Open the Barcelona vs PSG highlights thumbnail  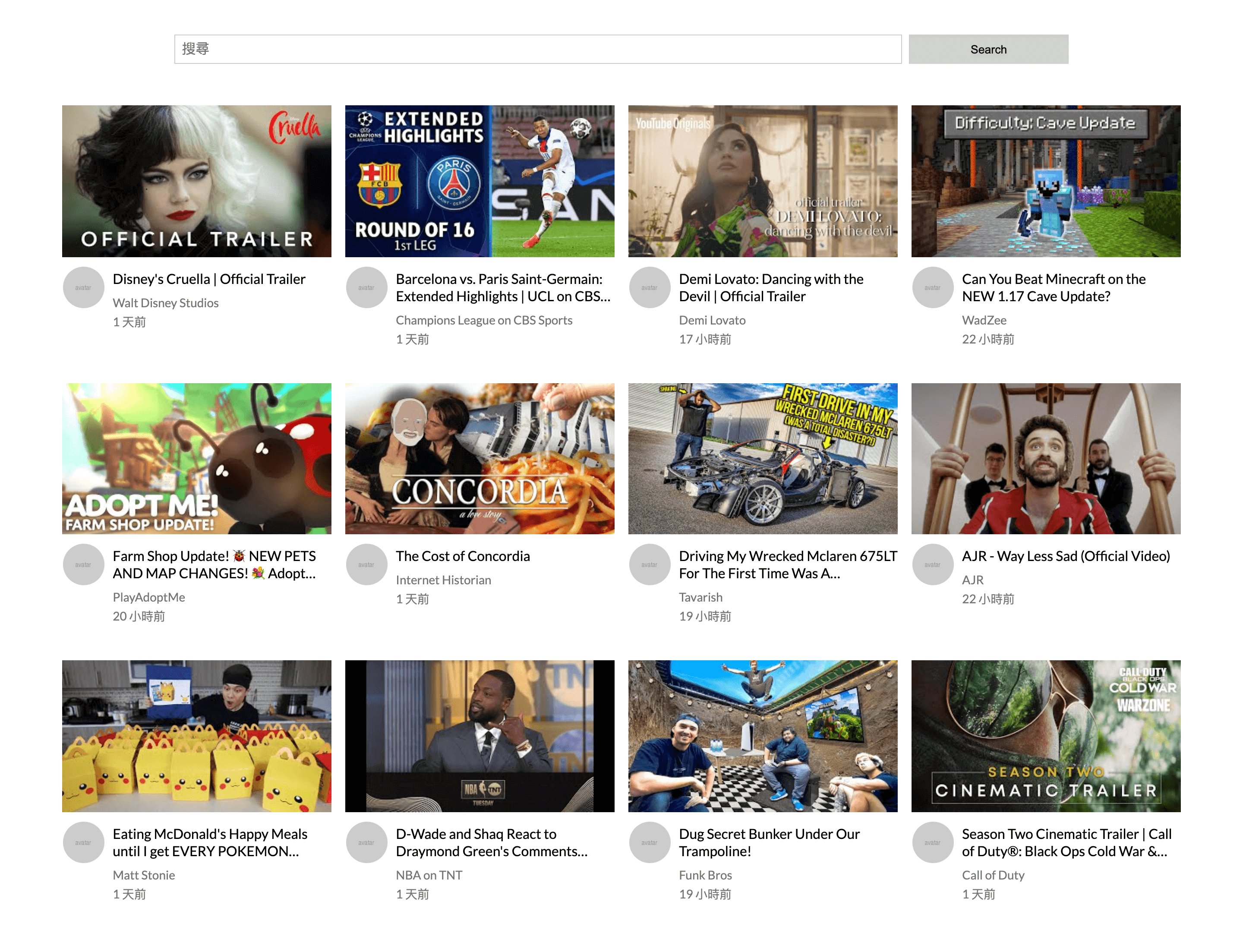click(x=480, y=181)
